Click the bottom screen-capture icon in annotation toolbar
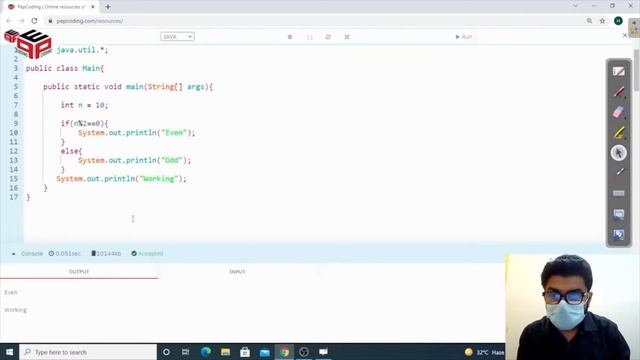The image size is (640, 360). coord(619,235)
